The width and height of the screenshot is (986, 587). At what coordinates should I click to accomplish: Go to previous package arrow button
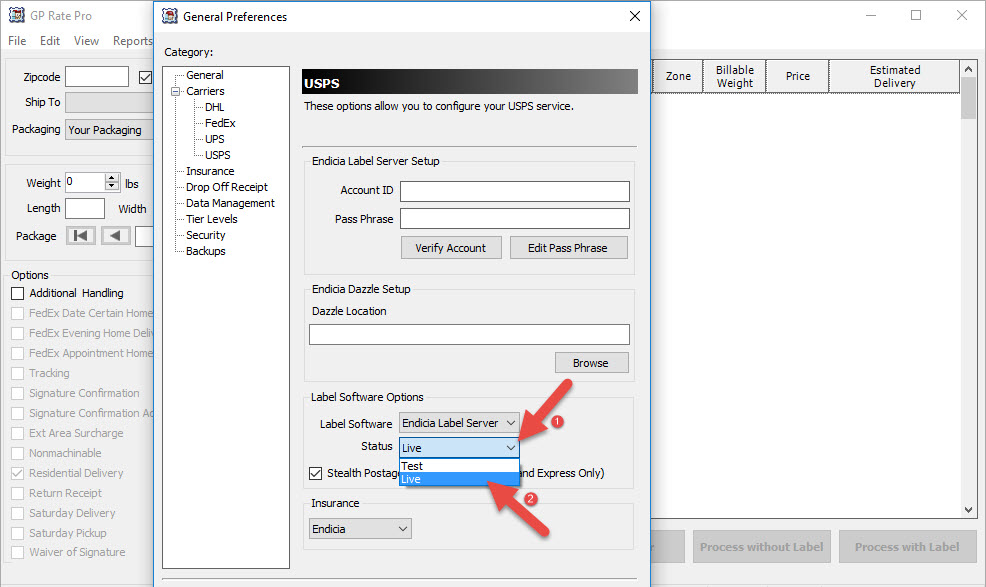[x=115, y=236]
